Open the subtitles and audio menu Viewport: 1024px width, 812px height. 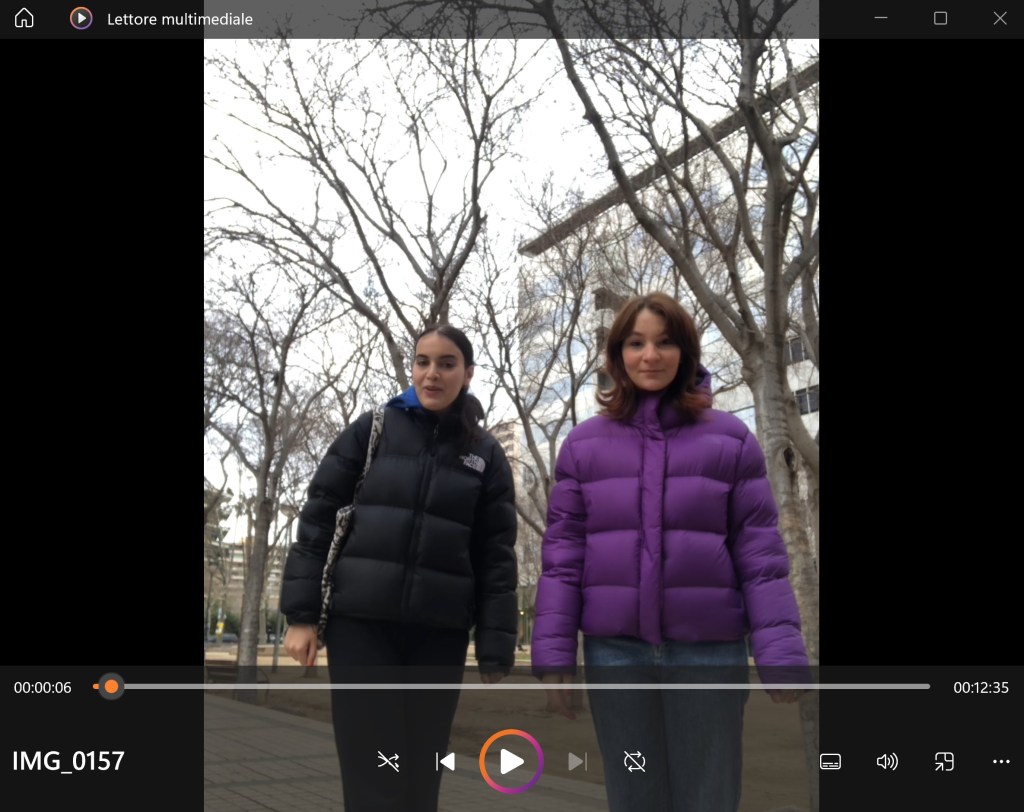click(830, 762)
